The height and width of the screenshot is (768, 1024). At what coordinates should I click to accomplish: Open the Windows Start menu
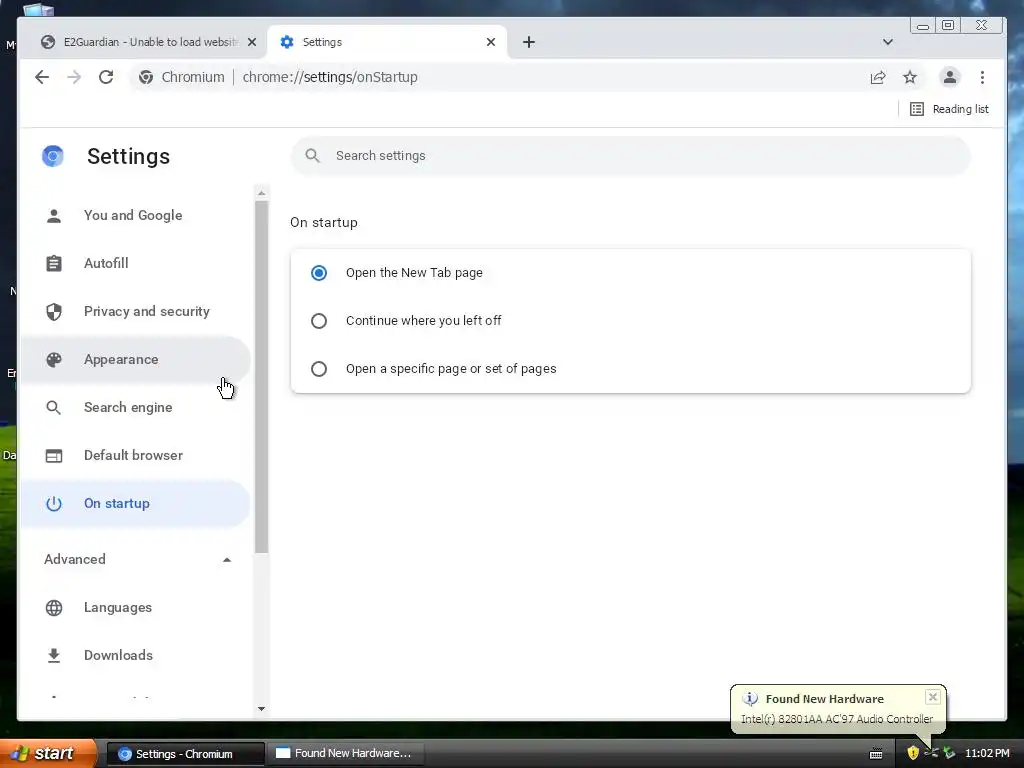[x=47, y=754]
